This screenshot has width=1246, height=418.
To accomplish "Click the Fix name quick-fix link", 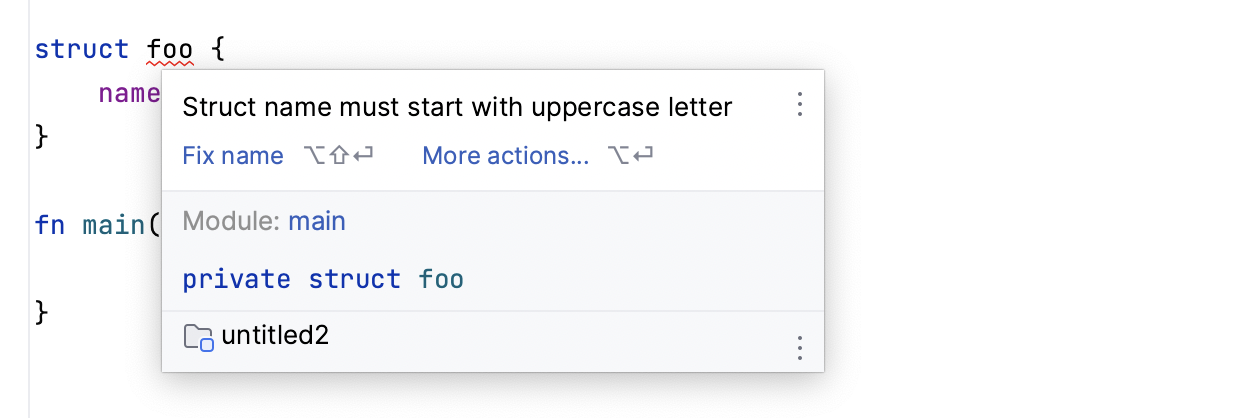I will [233, 156].
